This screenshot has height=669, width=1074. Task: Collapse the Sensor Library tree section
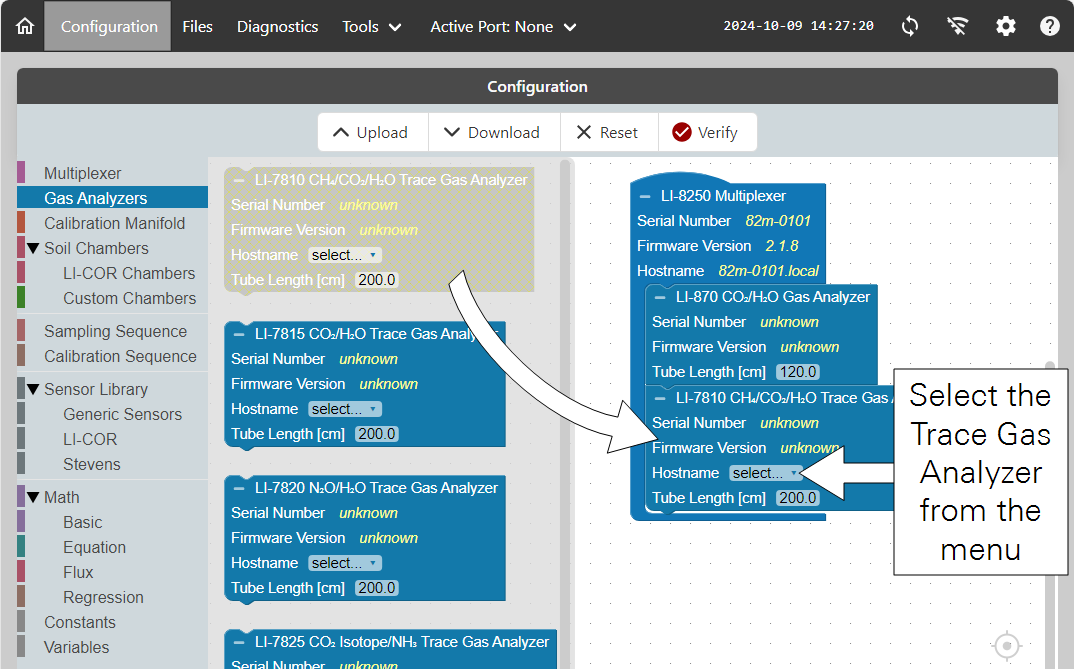pyautogui.click(x=33, y=389)
